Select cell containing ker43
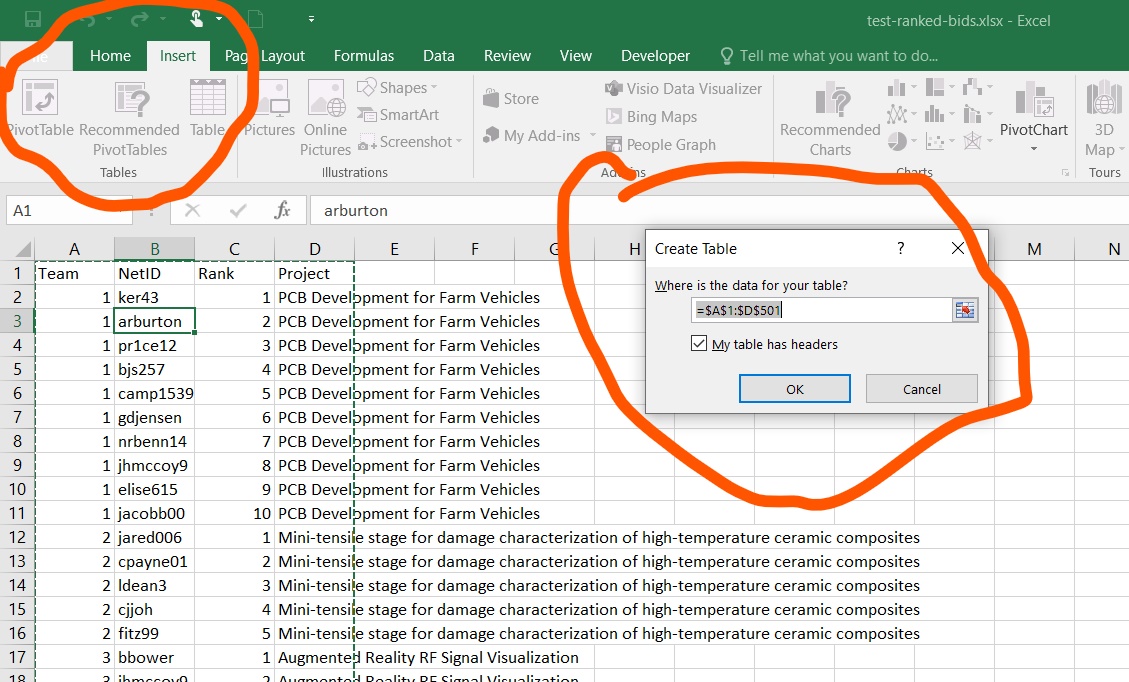The height and width of the screenshot is (682, 1129). tap(154, 297)
